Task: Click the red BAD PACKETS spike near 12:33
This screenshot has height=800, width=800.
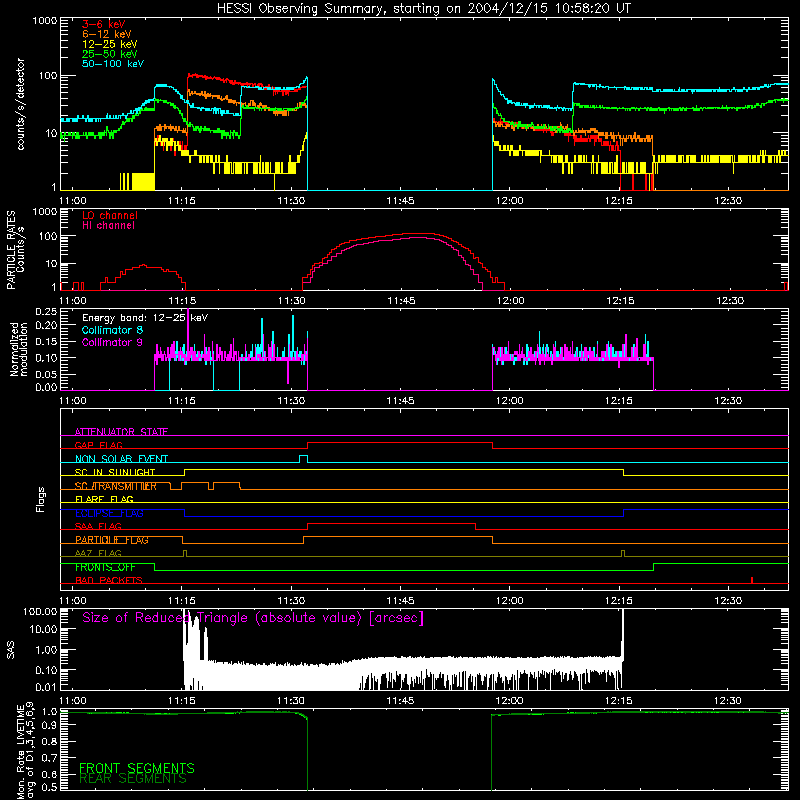Action: 752,580
